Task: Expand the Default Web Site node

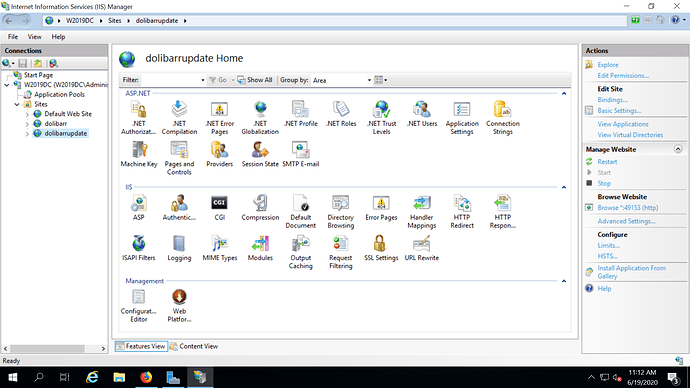Action: click(27, 114)
